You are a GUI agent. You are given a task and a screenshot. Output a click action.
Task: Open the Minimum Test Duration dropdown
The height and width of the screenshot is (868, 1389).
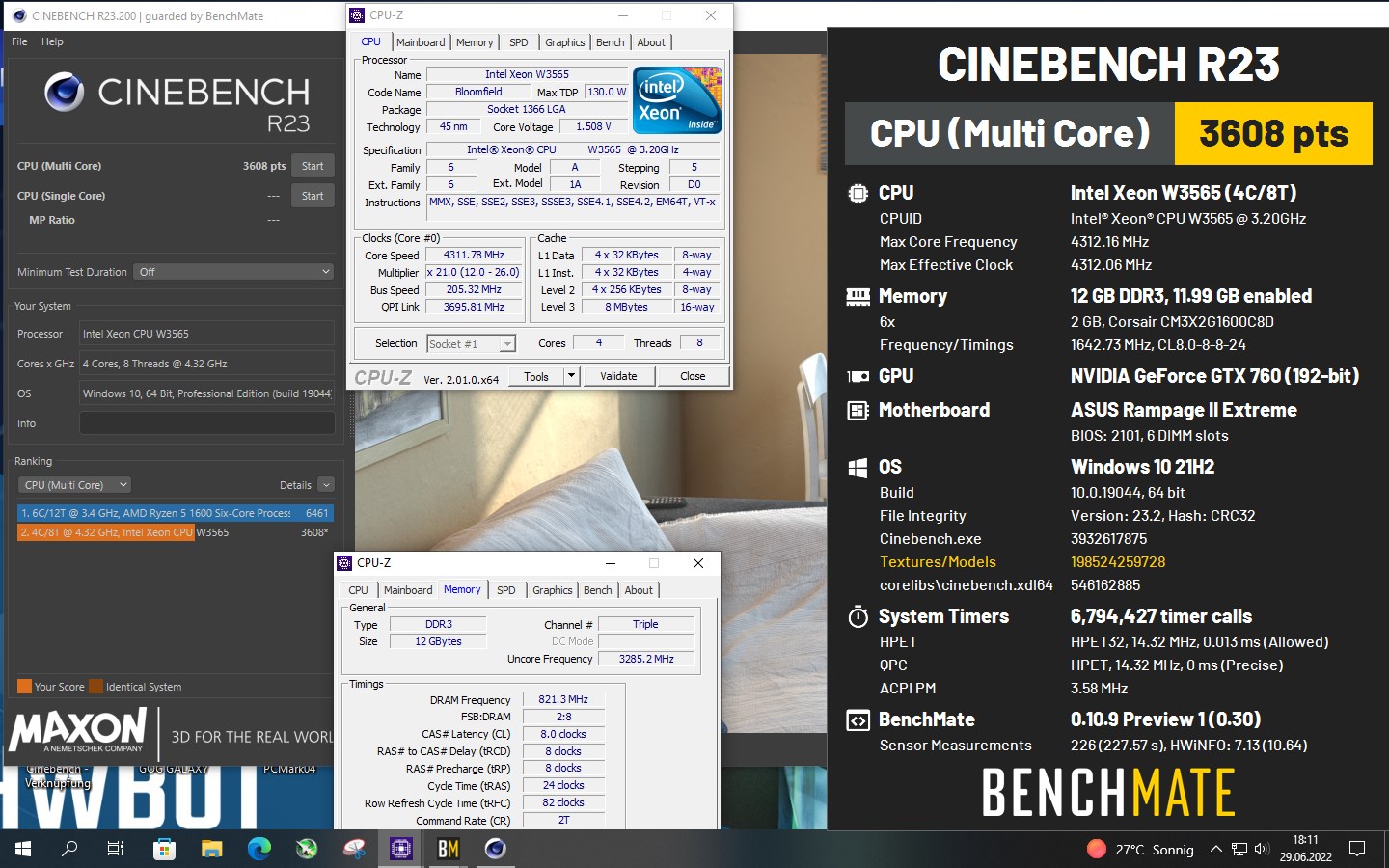234,272
